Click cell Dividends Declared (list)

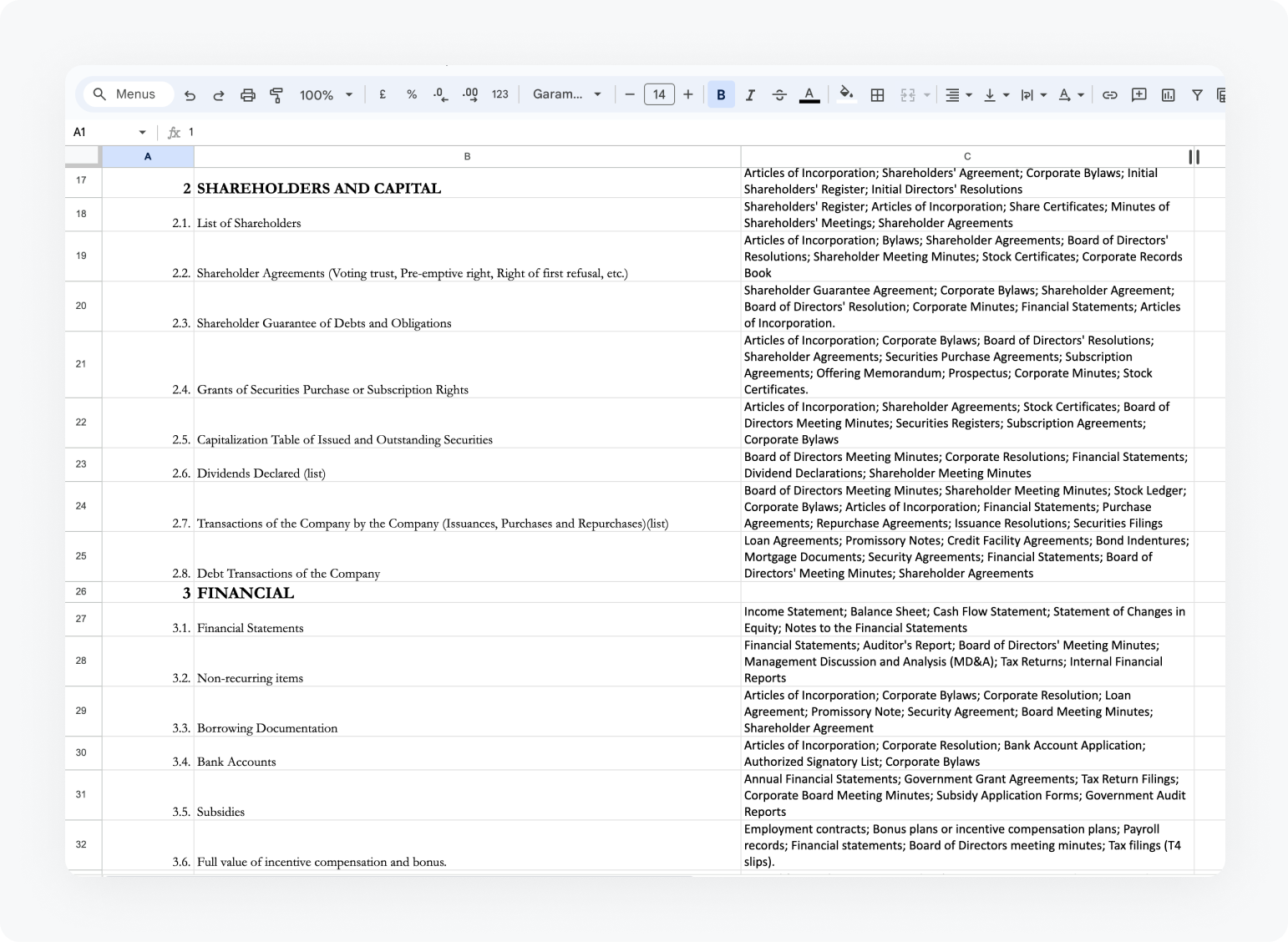pyautogui.click(x=467, y=465)
